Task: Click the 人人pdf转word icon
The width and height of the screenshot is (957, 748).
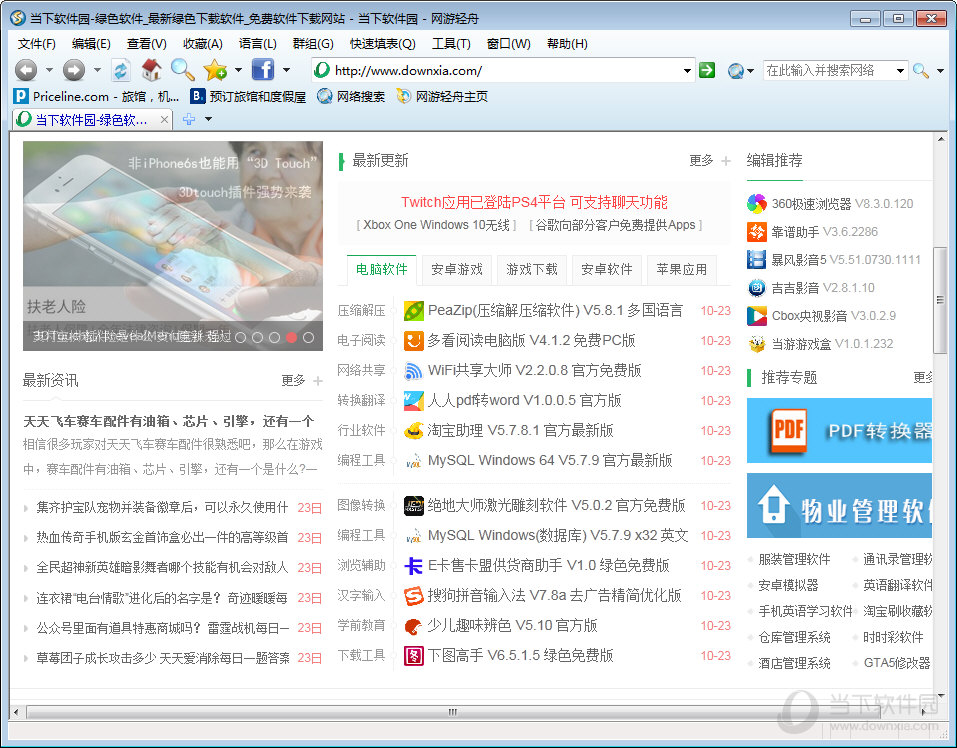Action: [x=414, y=401]
